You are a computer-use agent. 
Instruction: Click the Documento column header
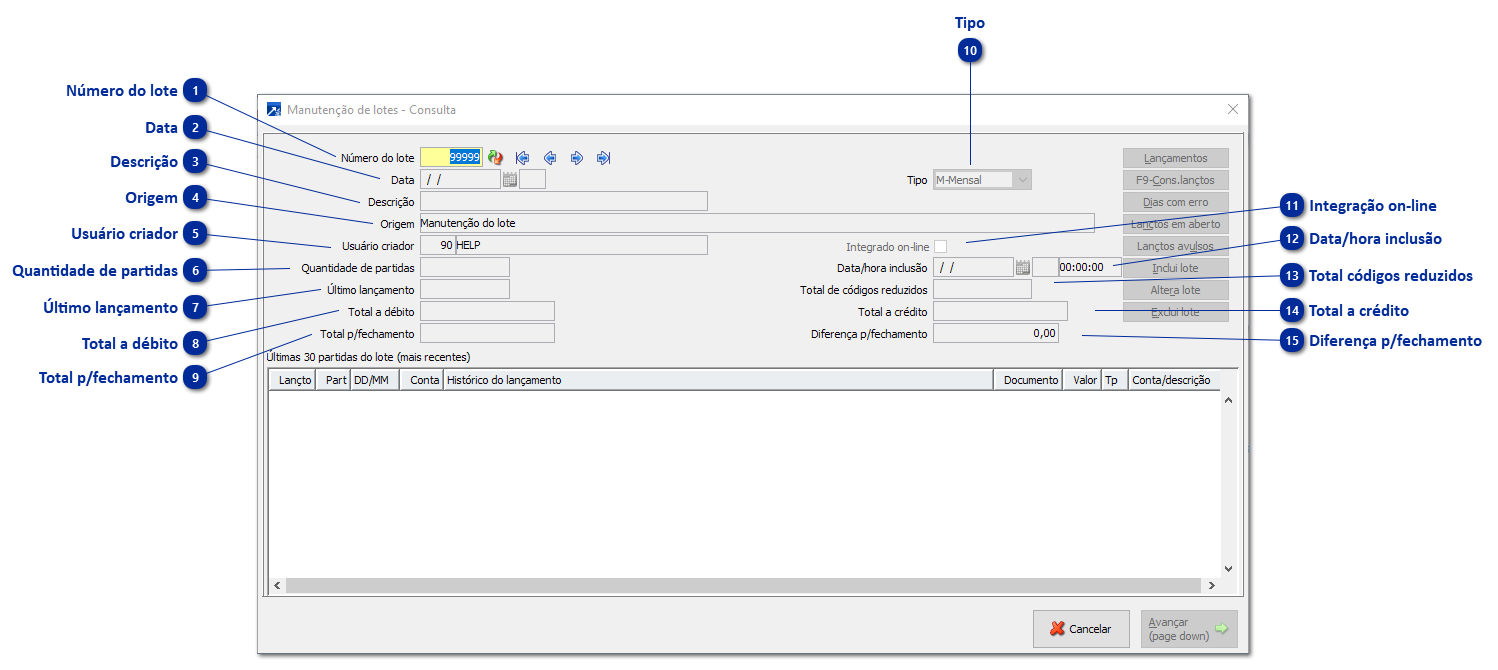(1027, 380)
